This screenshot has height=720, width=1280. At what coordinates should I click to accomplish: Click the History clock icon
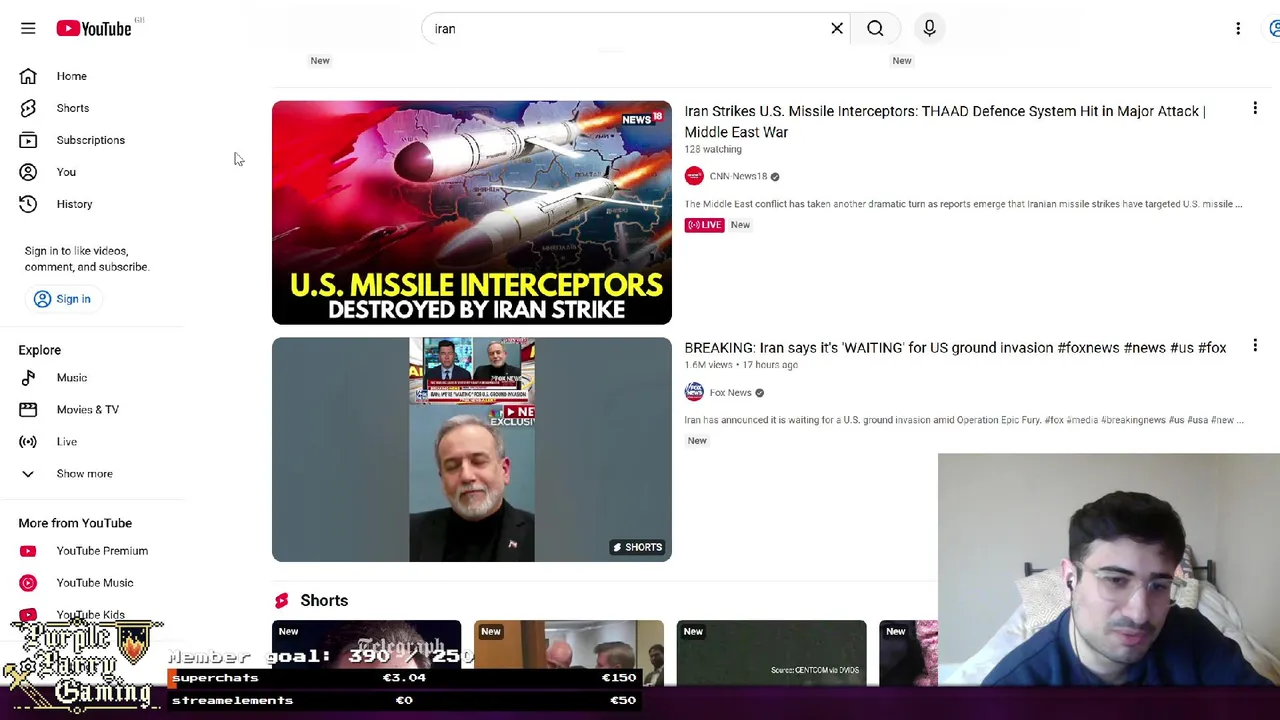(28, 204)
